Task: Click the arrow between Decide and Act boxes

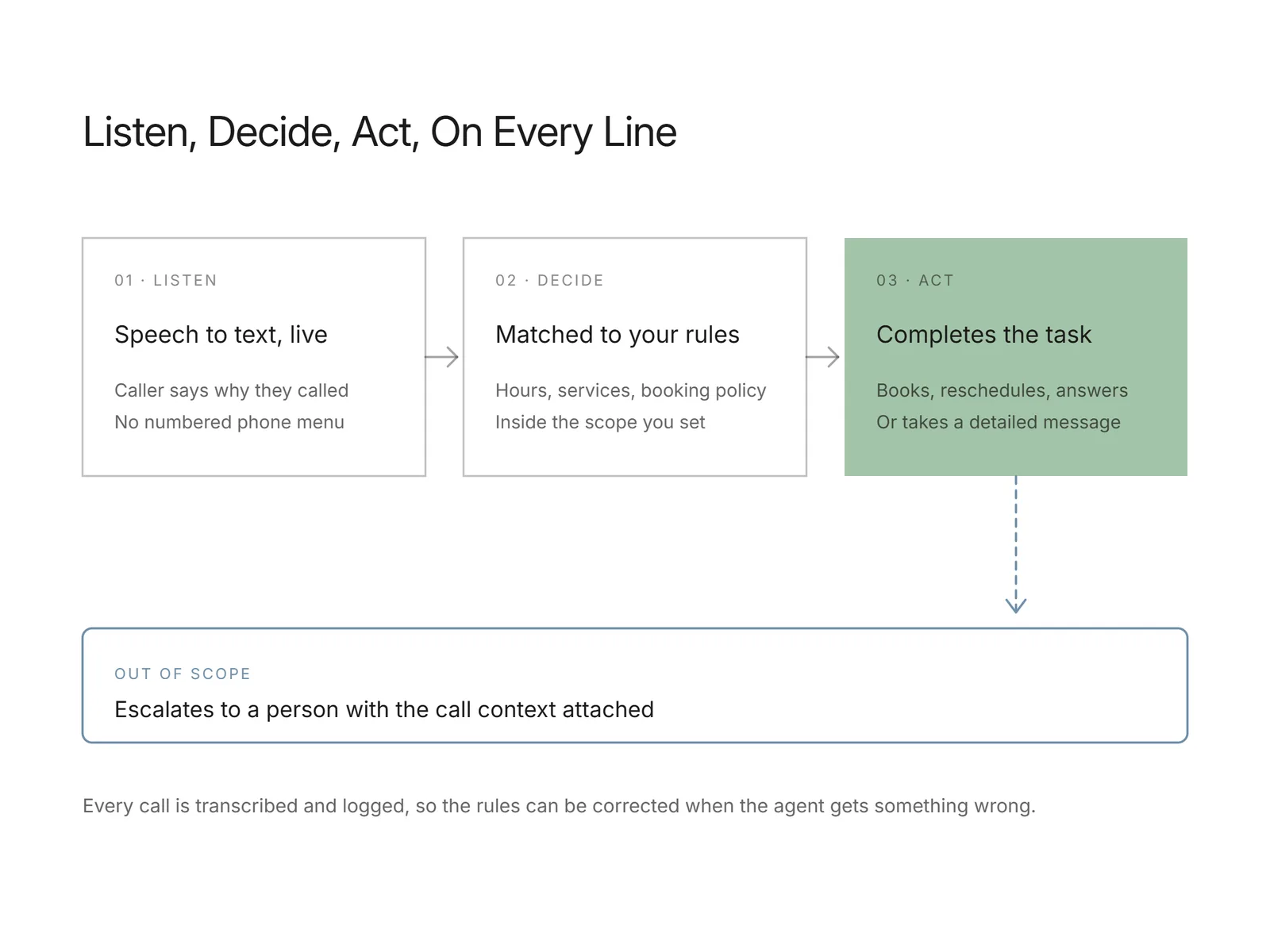Action: click(823, 357)
